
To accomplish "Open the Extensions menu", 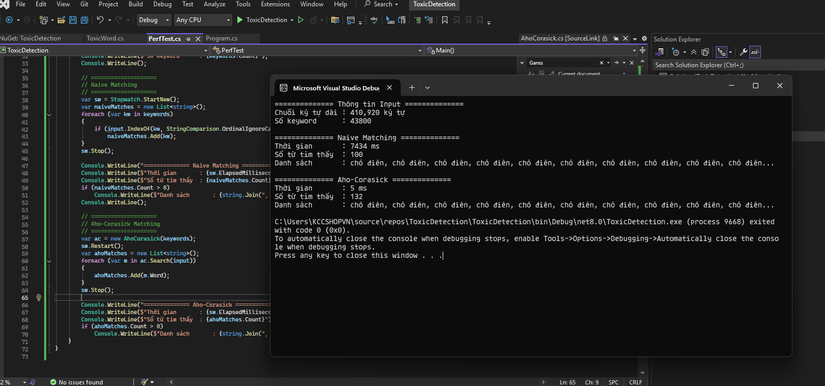I will pyautogui.click(x=275, y=4).
